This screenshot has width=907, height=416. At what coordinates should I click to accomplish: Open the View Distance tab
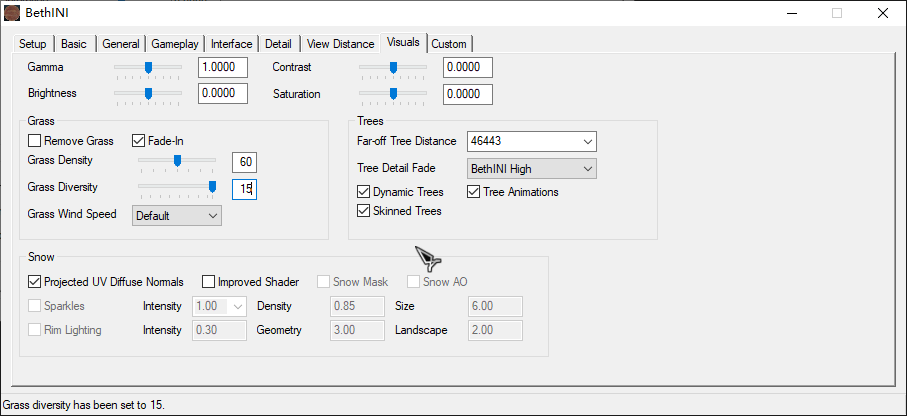click(341, 44)
